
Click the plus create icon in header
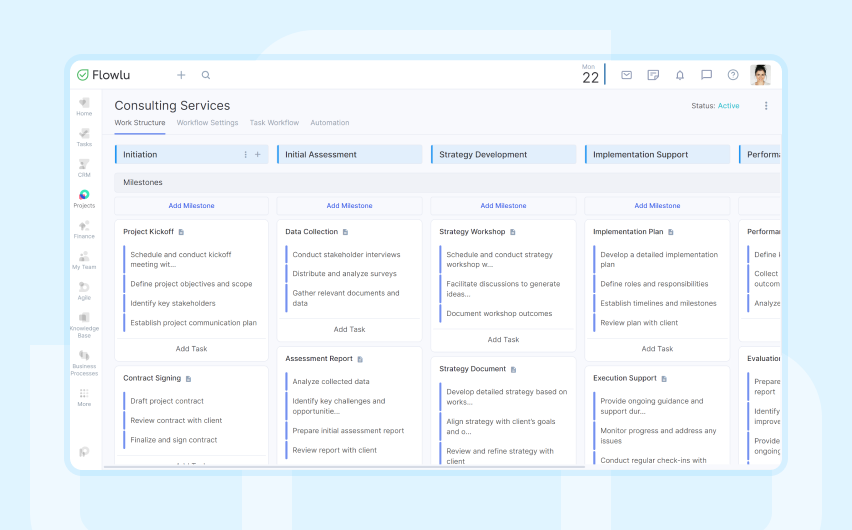point(181,75)
